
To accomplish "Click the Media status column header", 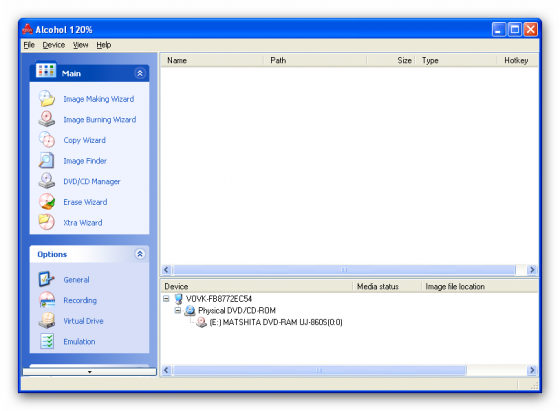I will click(x=387, y=286).
